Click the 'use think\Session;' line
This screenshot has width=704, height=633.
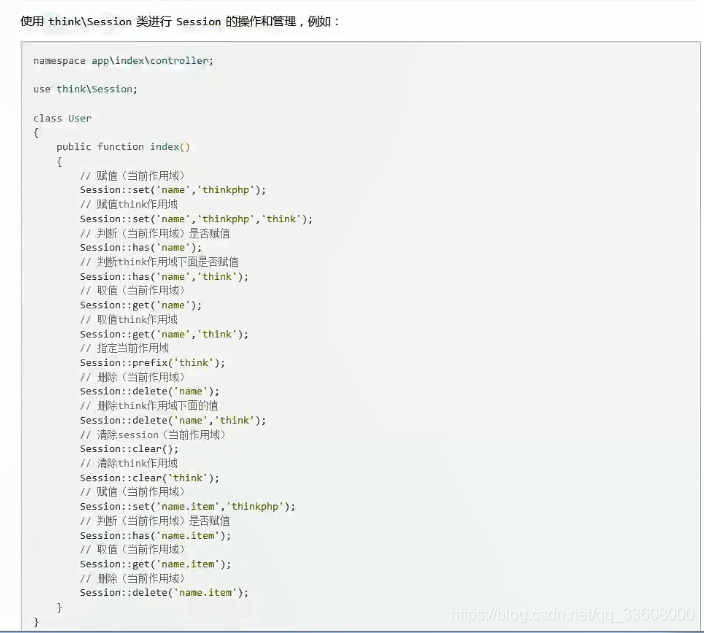tap(85, 89)
